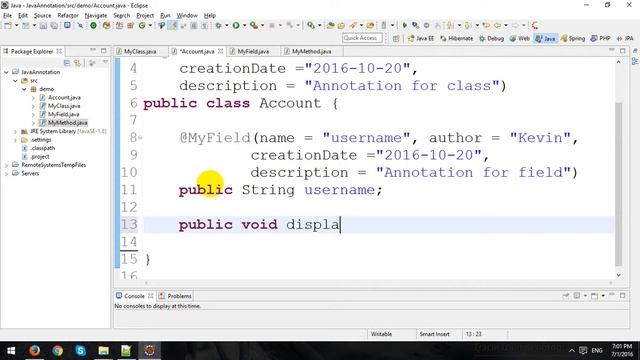
Task: Maximize the editor area icon
Action: tap(622, 51)
